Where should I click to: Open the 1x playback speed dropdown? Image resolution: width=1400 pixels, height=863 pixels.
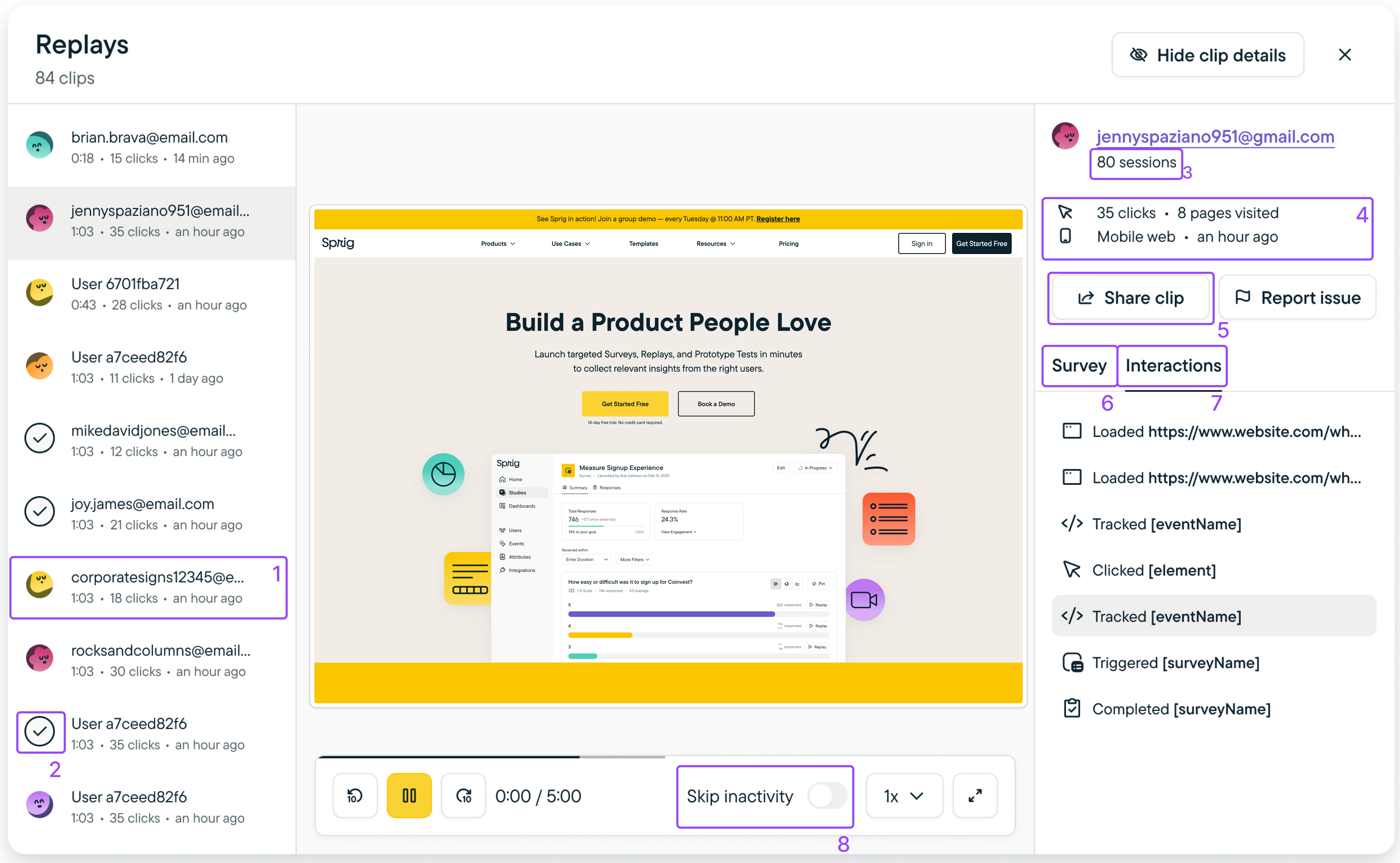[x=904, y=796]
